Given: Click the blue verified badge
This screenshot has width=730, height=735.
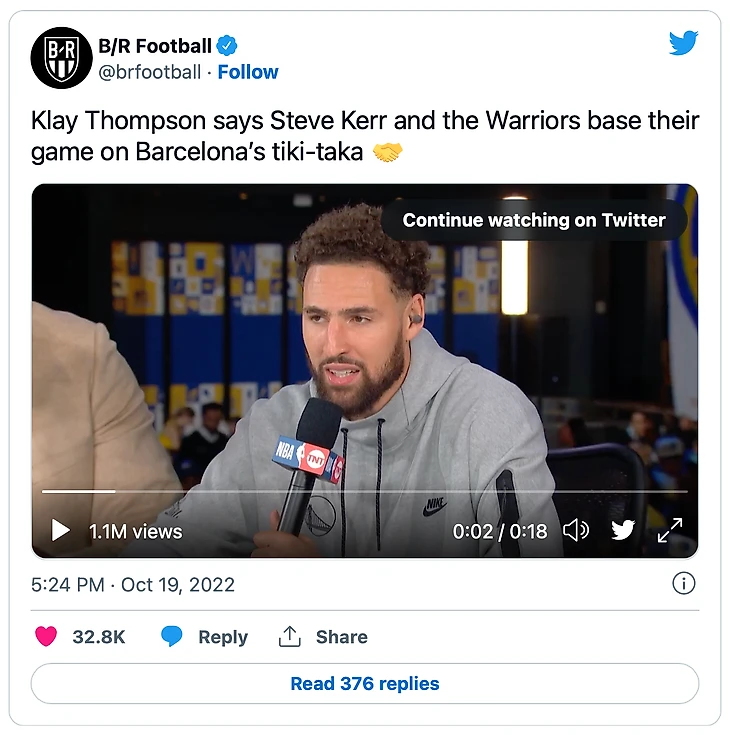Looking at the screenshot, I should tap(229, 46).
